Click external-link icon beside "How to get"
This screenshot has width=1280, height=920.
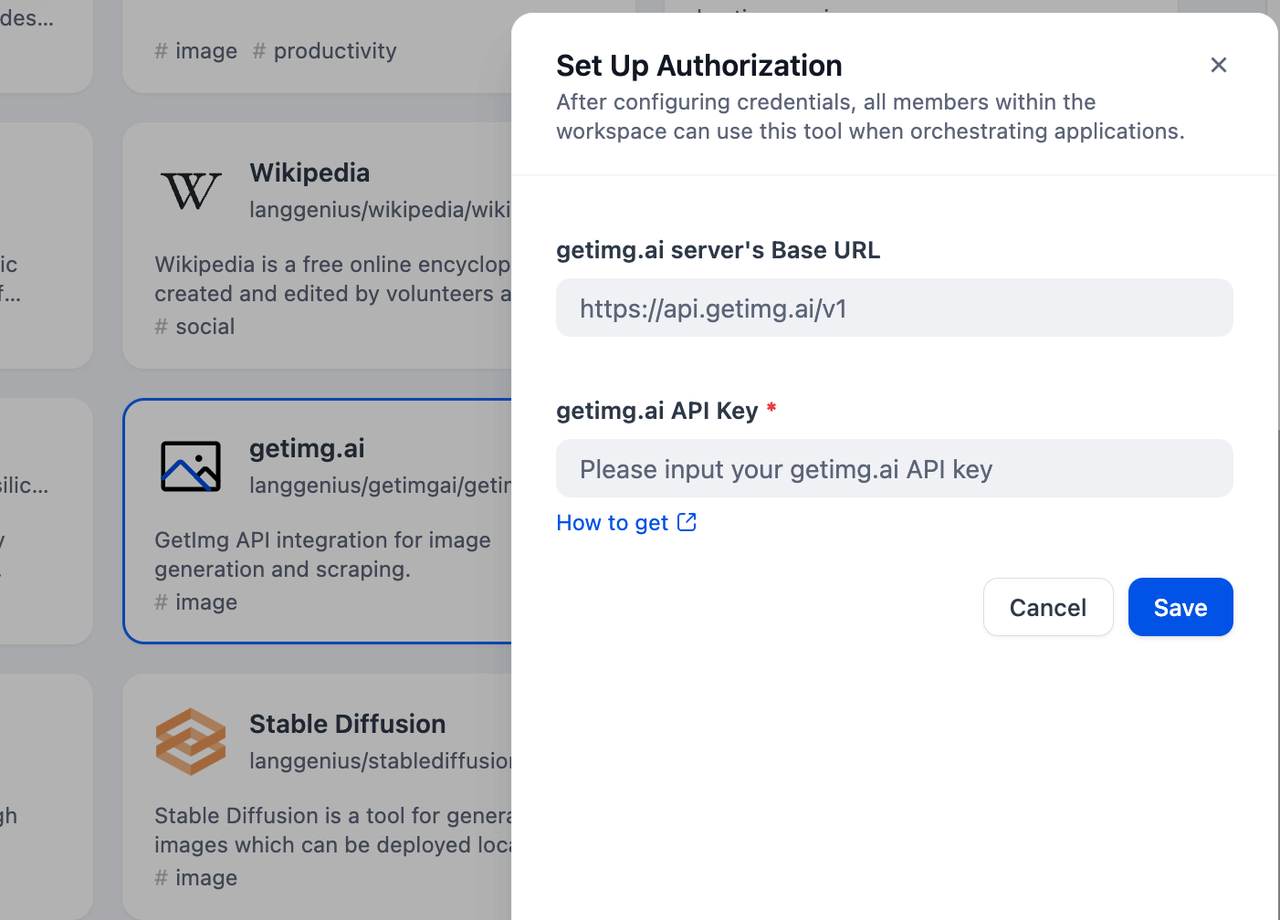pyautogui.click(x=687, y=522)
